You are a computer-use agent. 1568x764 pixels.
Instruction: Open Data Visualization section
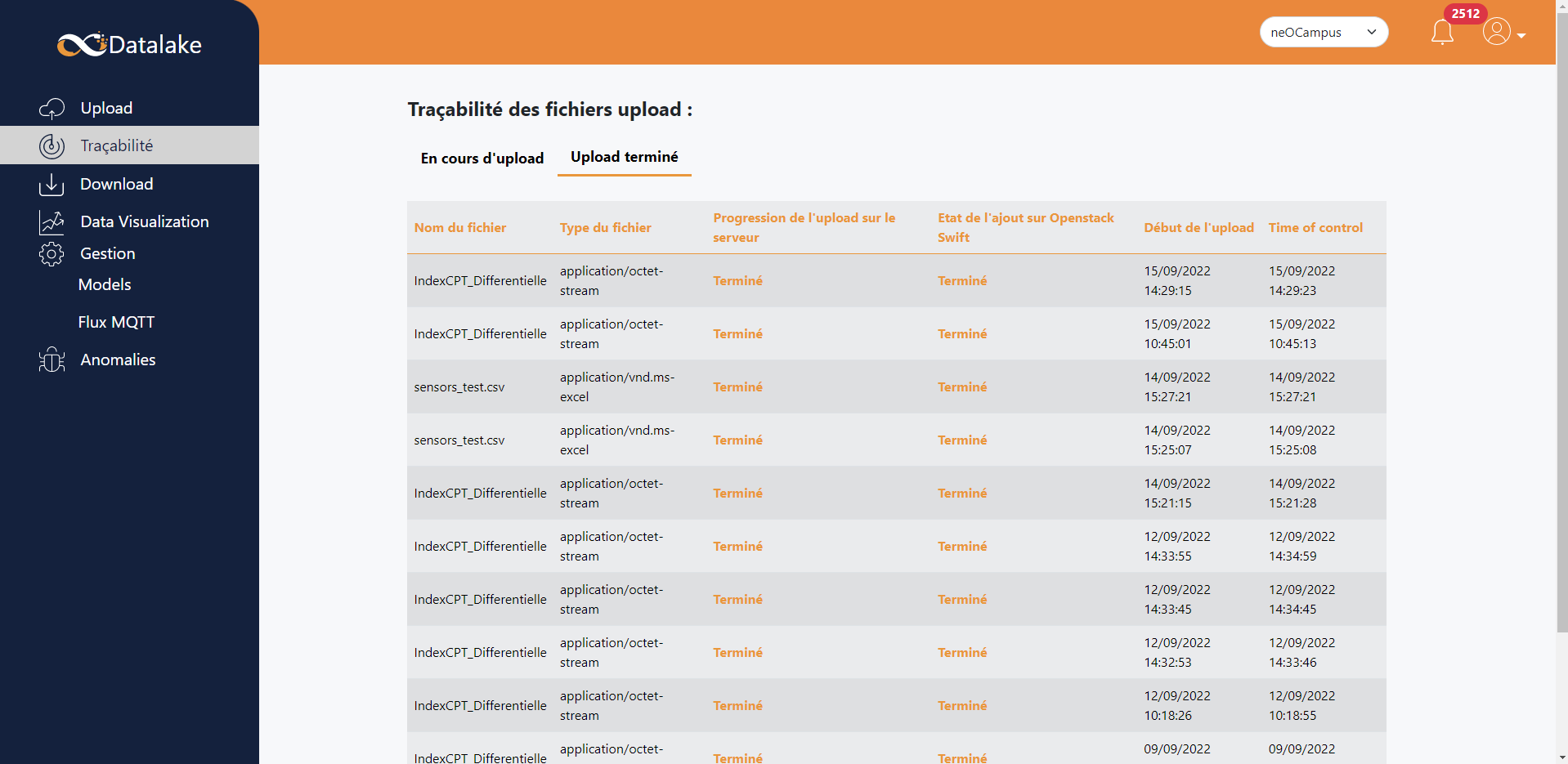coord(145,221)
